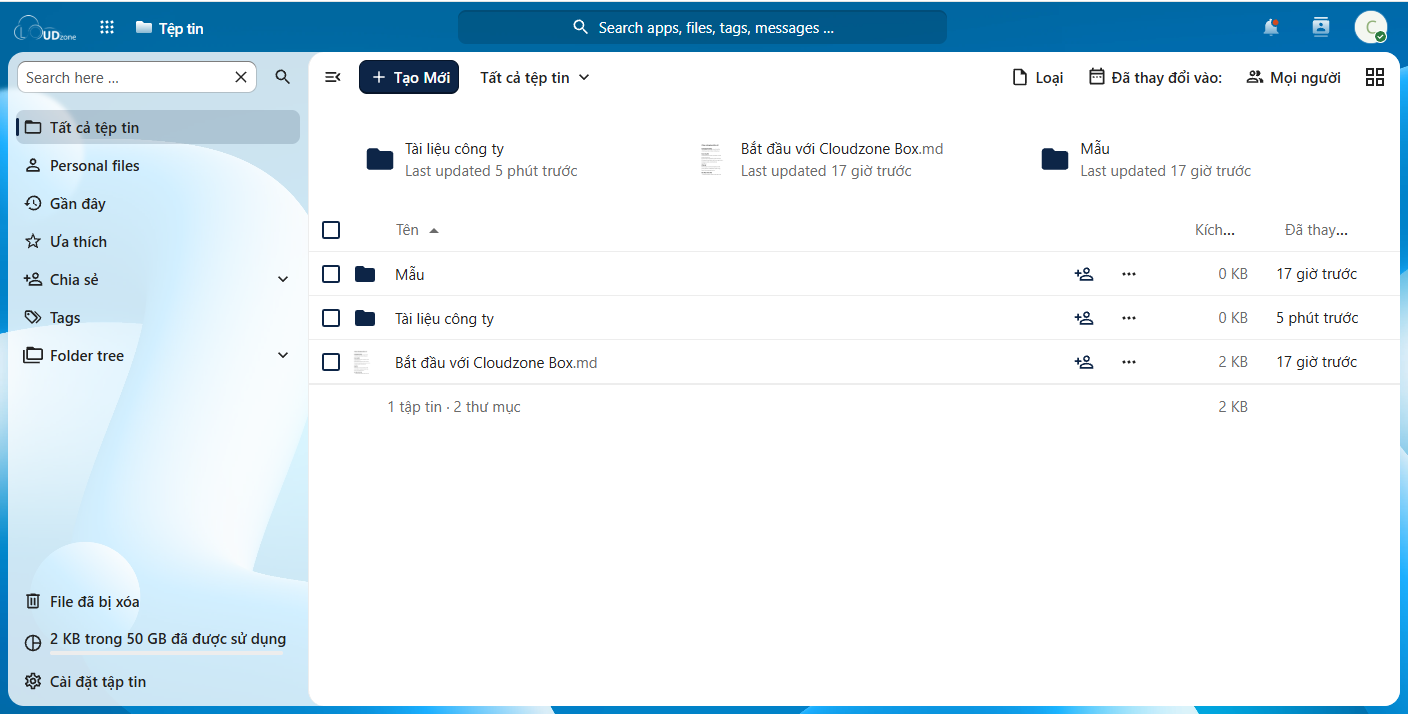
Task: Check the Tài liệu công ty row checkbox
Action: 331,318
